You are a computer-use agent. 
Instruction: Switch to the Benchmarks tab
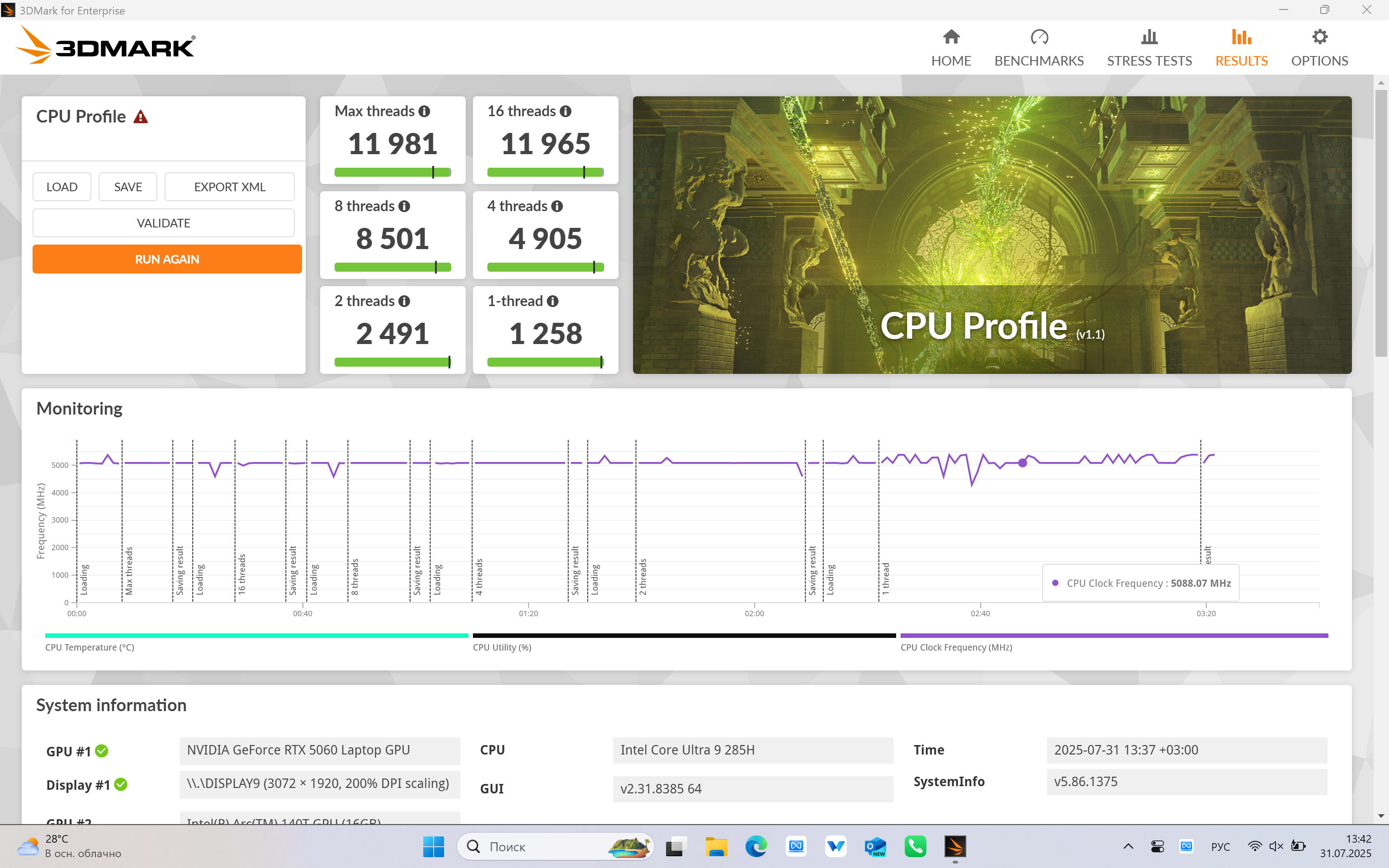[x=1038, y=48]
